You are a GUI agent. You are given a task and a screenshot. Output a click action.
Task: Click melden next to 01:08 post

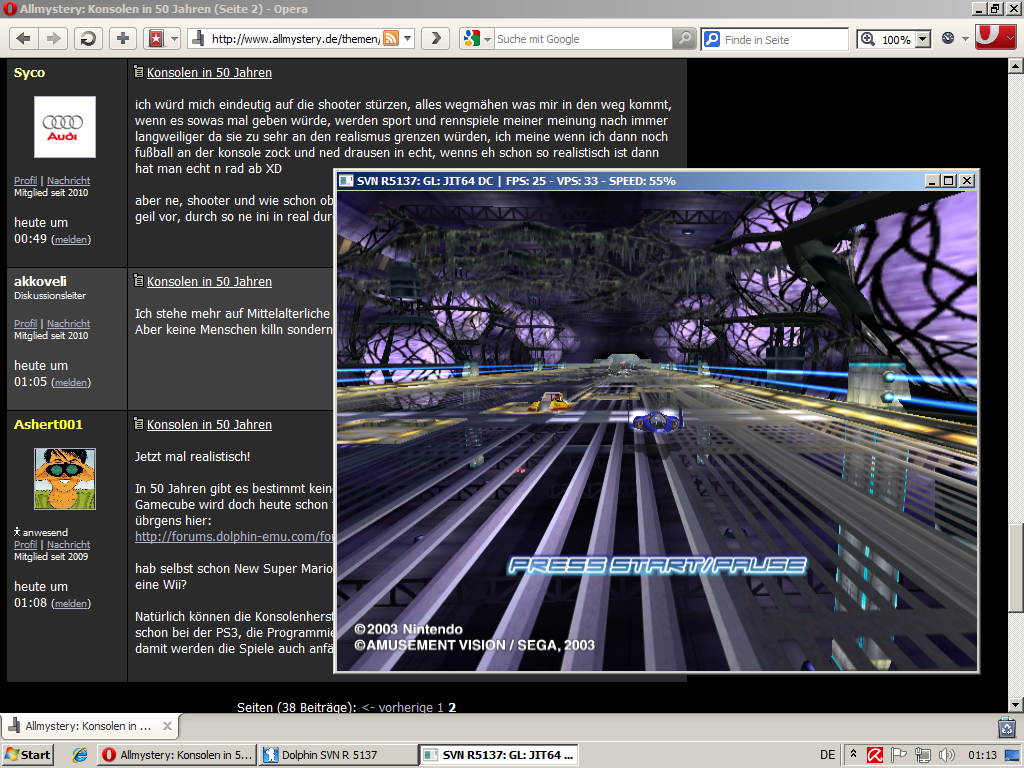(x=71, y=603)
